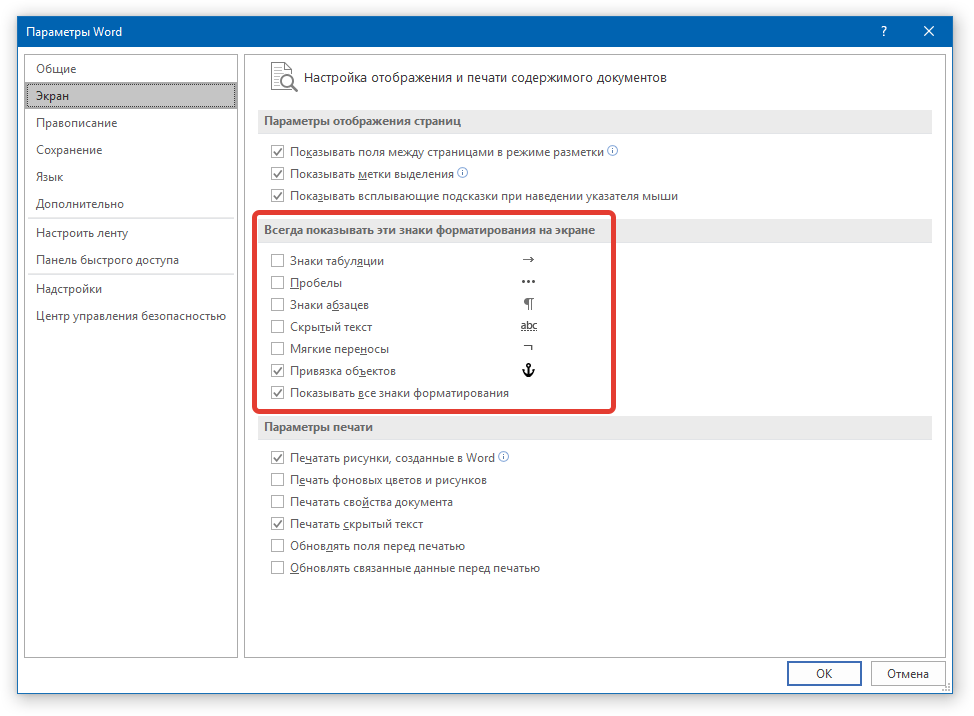
Task: Click info icon beside page margins option
Action: 612,151
